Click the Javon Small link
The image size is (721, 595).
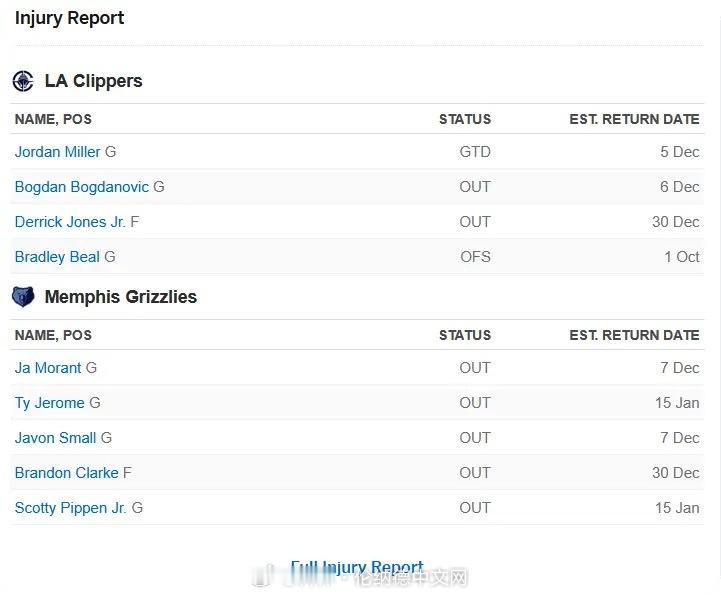[x=56, y=438]
